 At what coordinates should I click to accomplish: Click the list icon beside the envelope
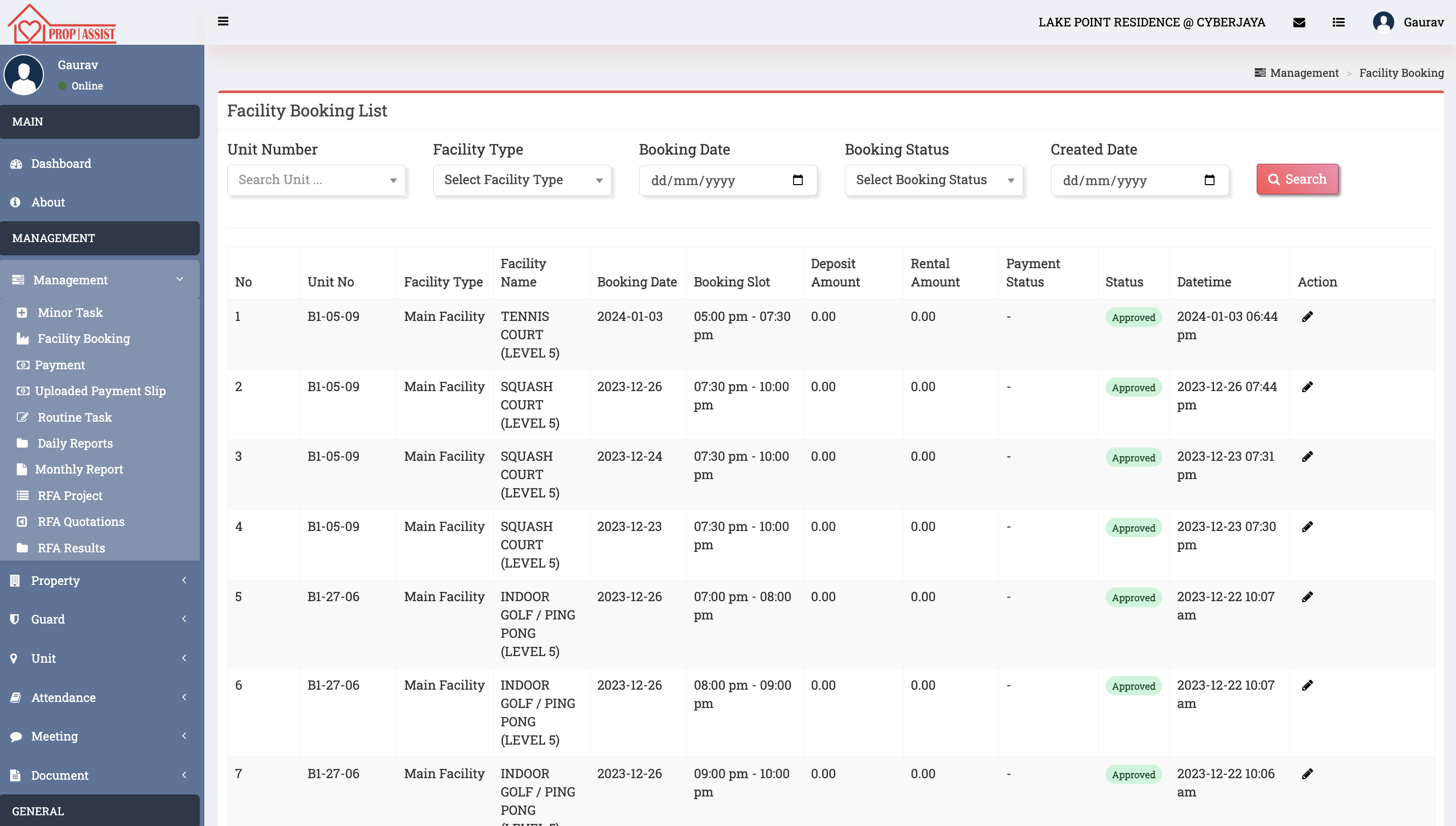[1338, 22]
